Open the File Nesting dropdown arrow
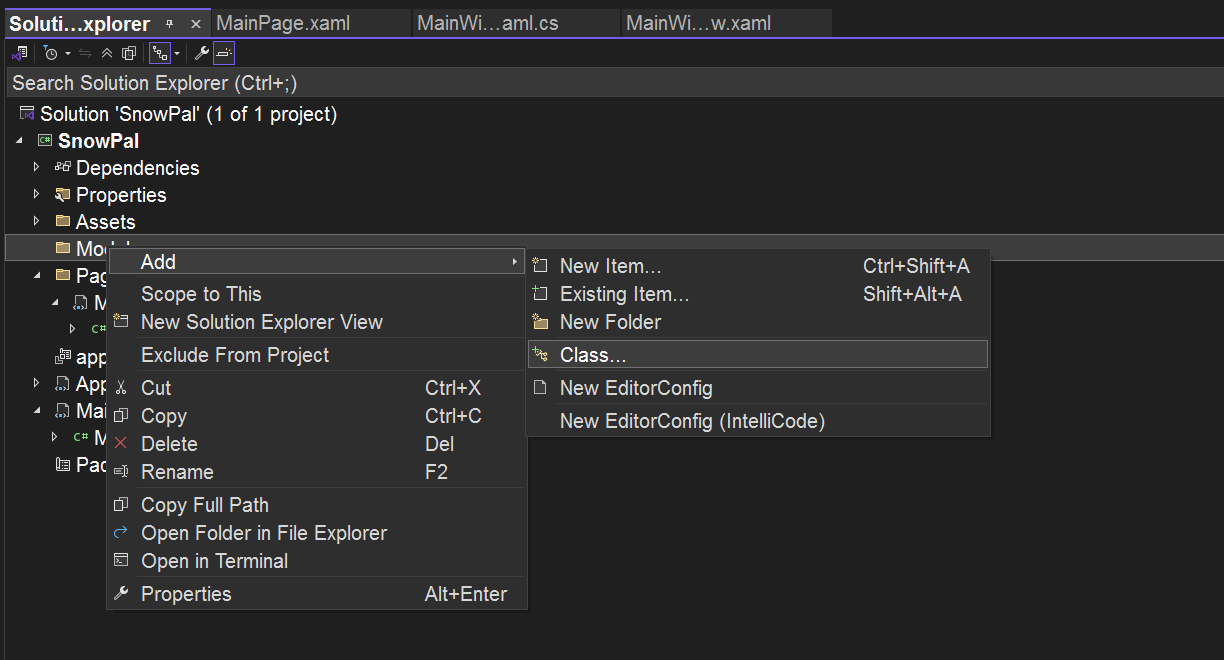1224x660 pixels. click(177, 53)
